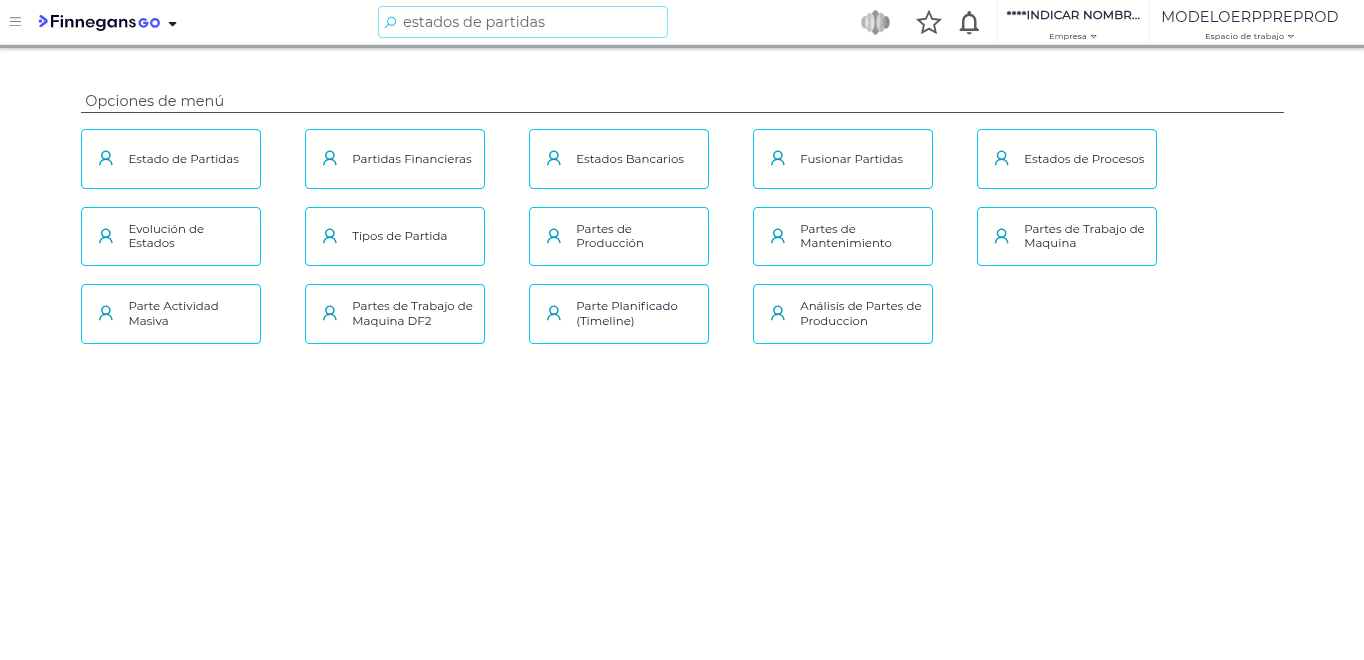The width and height of the screenshot is (1364, 660).
Task: Open Partes de Producción tile
Action: [619, 237]
